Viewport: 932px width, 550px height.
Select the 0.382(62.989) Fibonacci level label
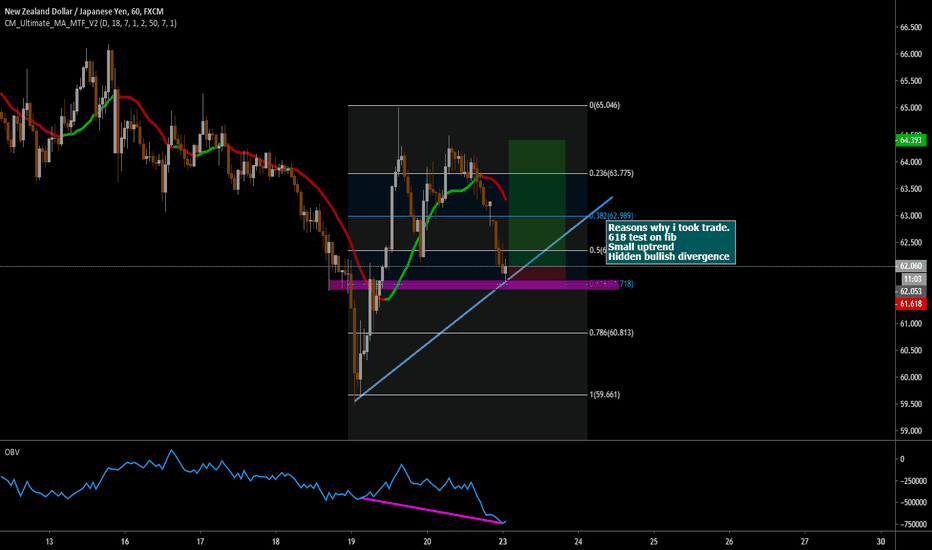tap(611, 216)
